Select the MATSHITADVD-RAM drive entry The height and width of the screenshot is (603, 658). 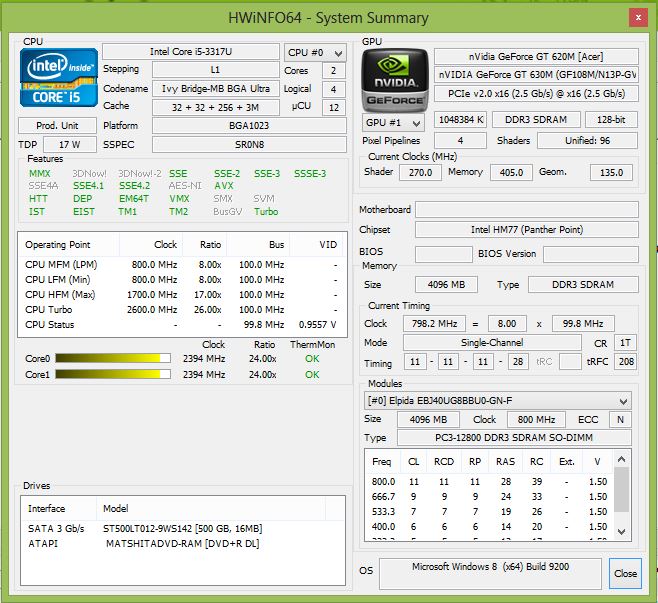(x=182, y=543)
